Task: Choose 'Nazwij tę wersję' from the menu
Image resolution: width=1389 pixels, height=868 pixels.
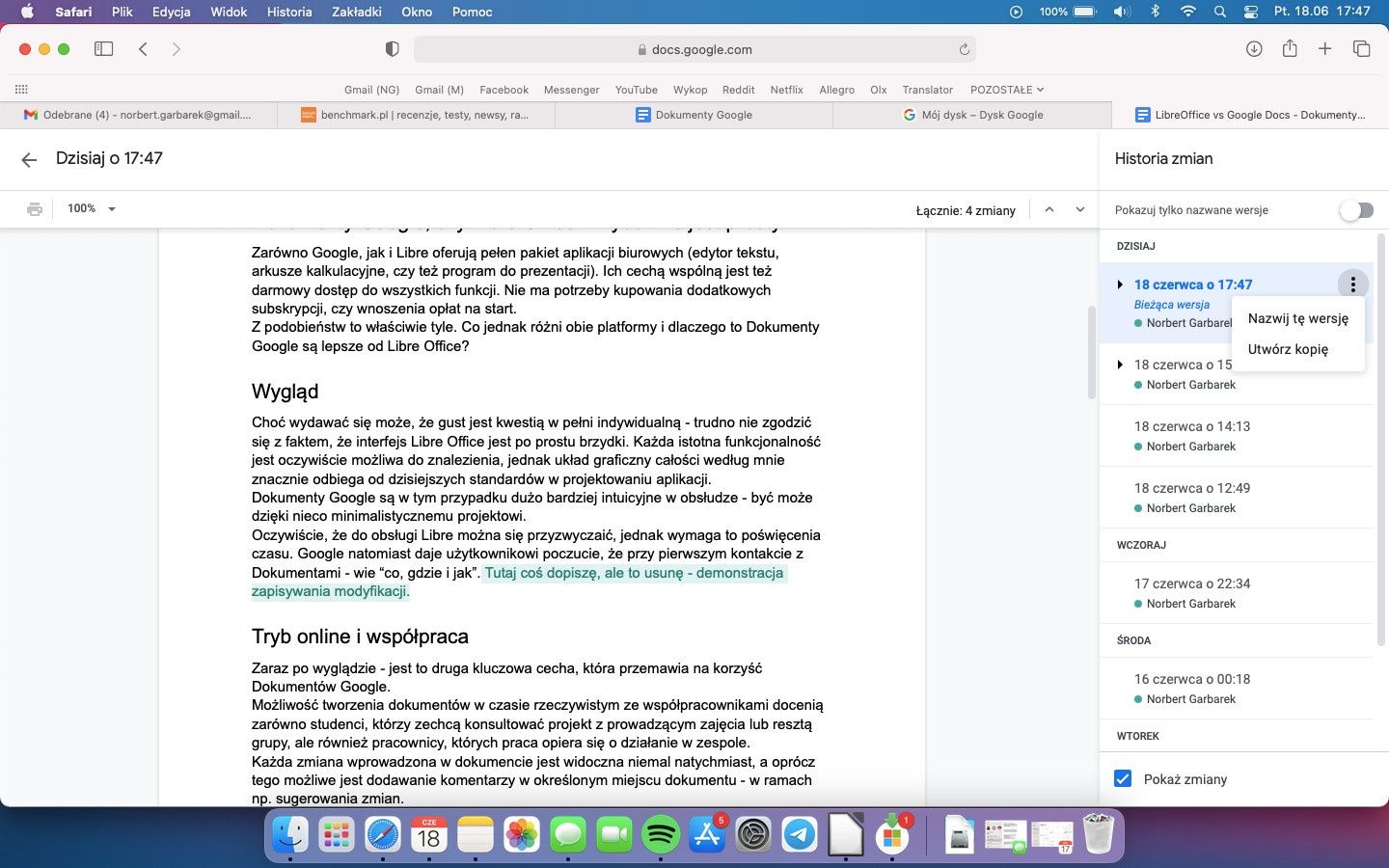Action: (x=1298, y=318)
